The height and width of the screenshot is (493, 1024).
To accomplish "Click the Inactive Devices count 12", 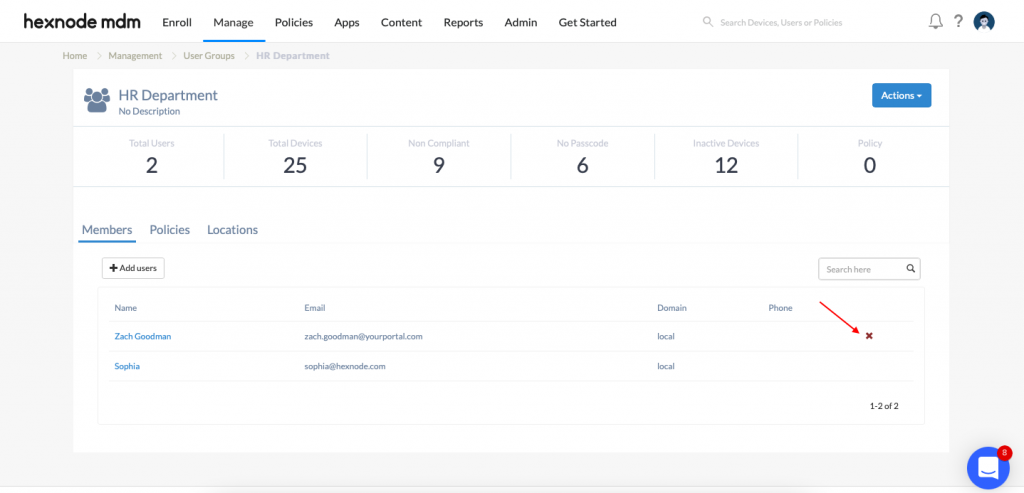I will click(726, 165).
